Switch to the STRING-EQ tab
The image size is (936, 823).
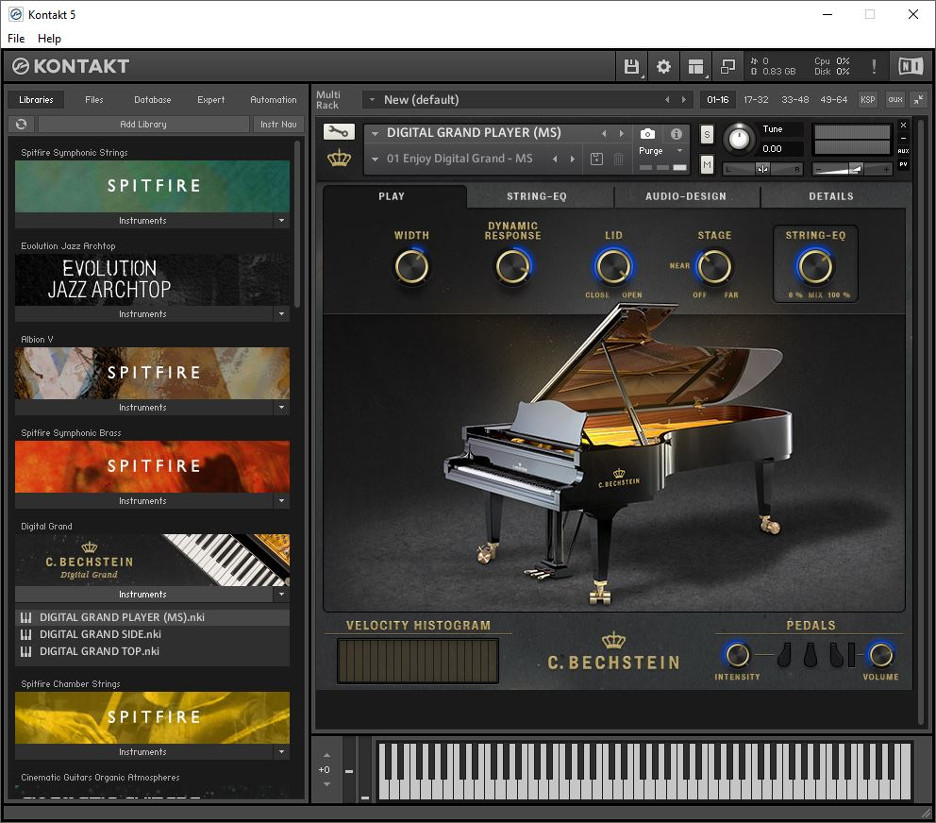[537, 196]
